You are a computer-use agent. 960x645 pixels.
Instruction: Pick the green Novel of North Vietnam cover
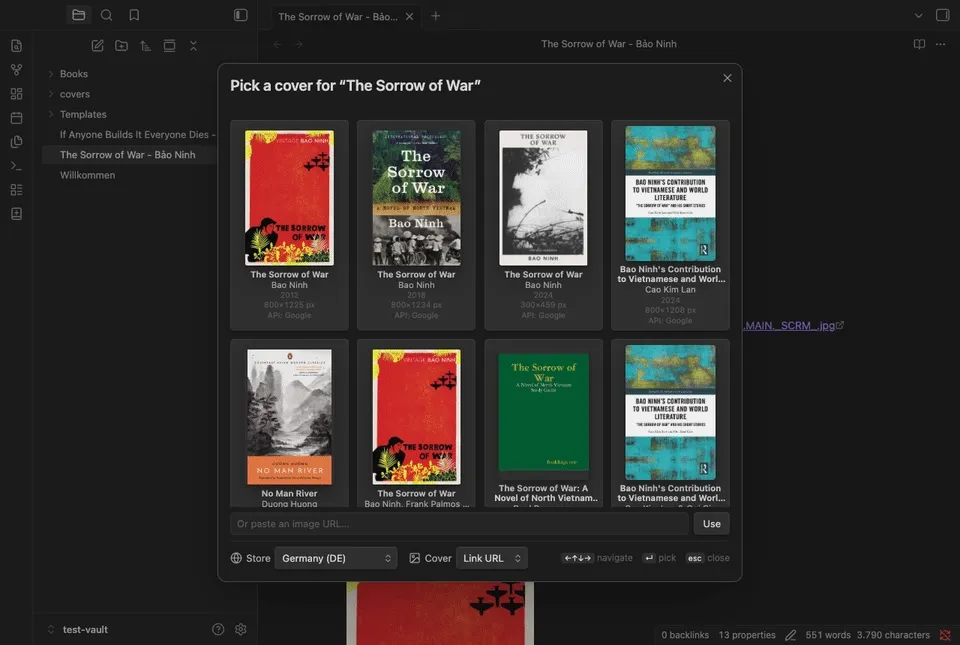543,423
